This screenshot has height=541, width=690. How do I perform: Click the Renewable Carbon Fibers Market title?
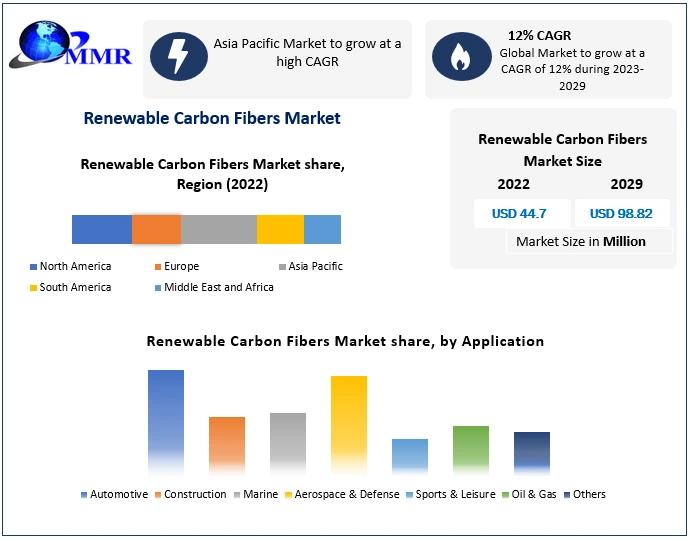point(212,118)
